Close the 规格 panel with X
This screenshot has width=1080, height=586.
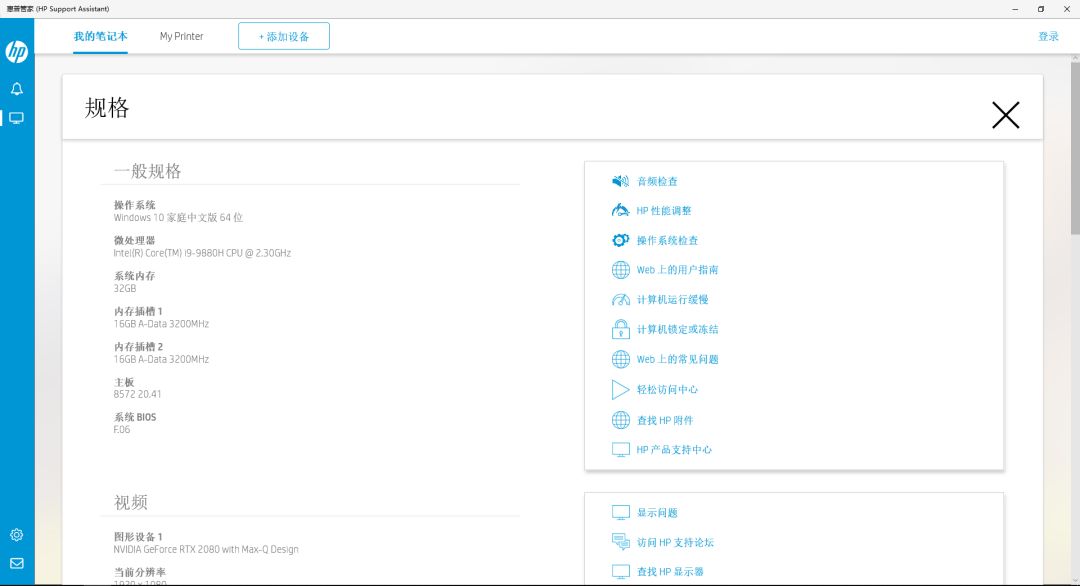pos(1006,115)
